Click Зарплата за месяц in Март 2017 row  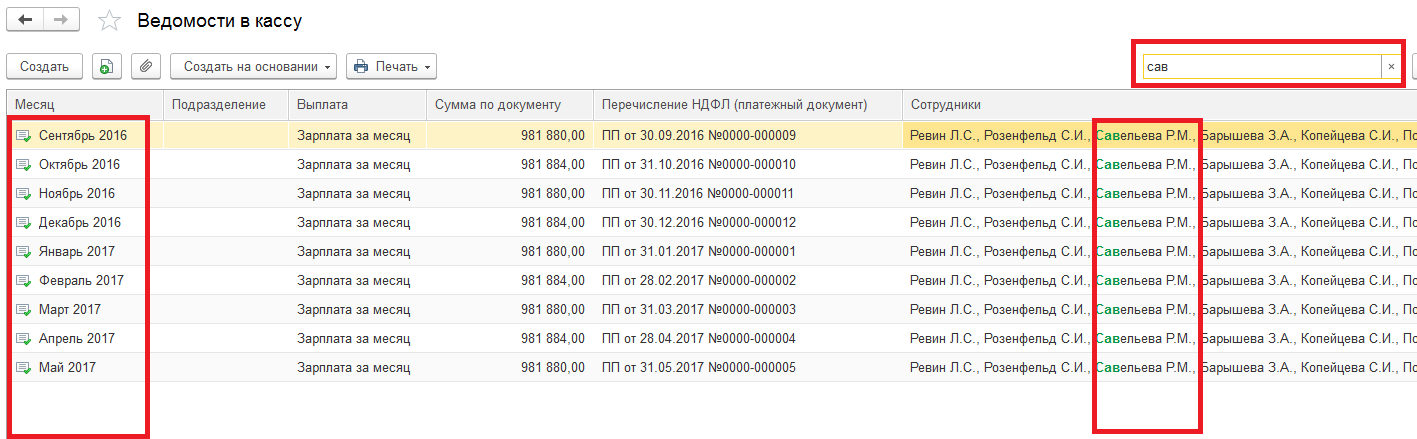(x=353, y=309)
